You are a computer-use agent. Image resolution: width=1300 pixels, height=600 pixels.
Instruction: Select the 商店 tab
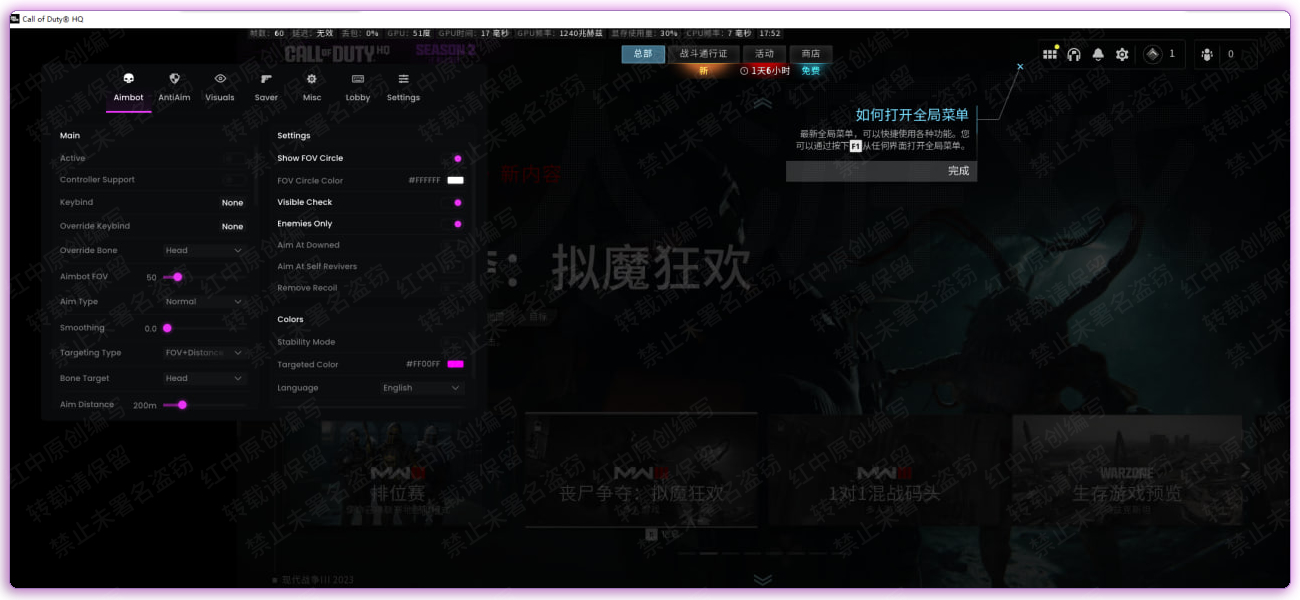(x=810, y=54)
